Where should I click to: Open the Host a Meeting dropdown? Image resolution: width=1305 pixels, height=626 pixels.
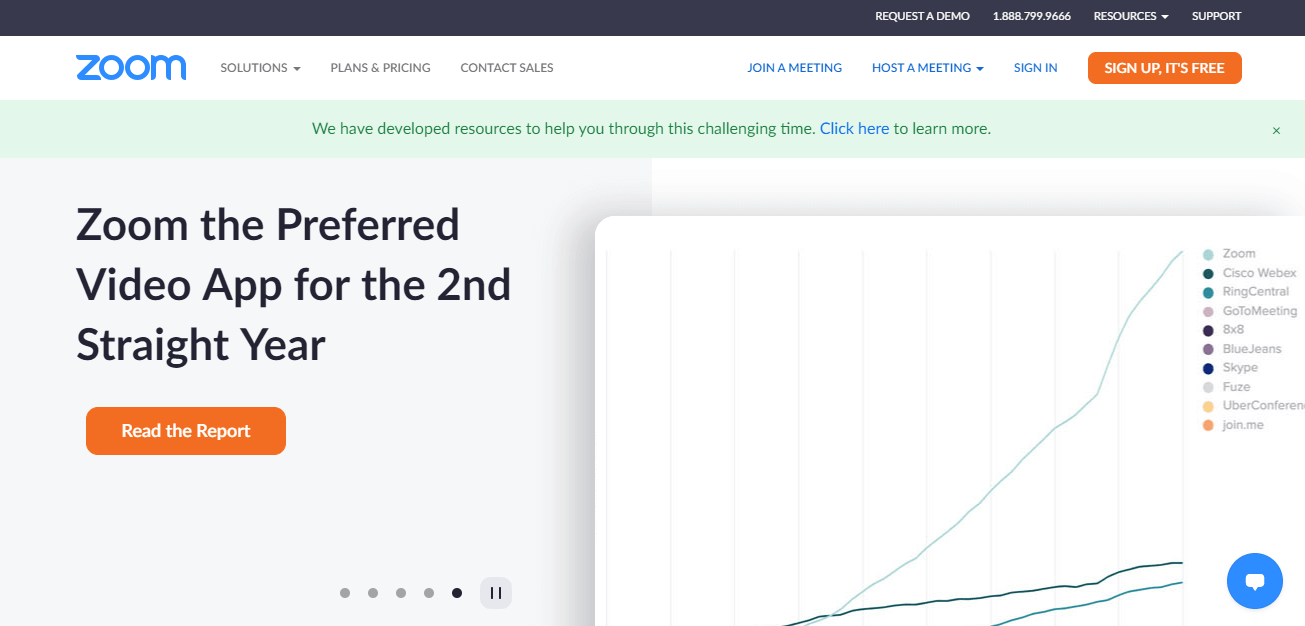[928, 68]
